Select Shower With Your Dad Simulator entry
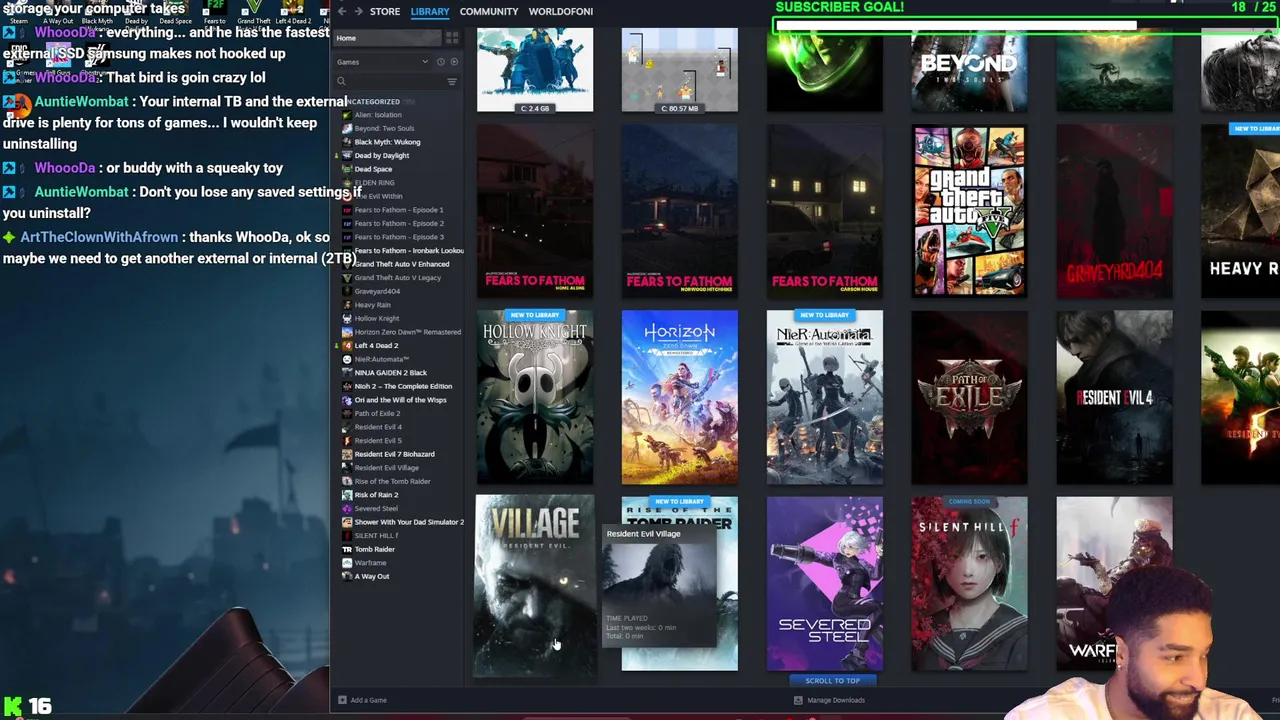 [409, 522]
